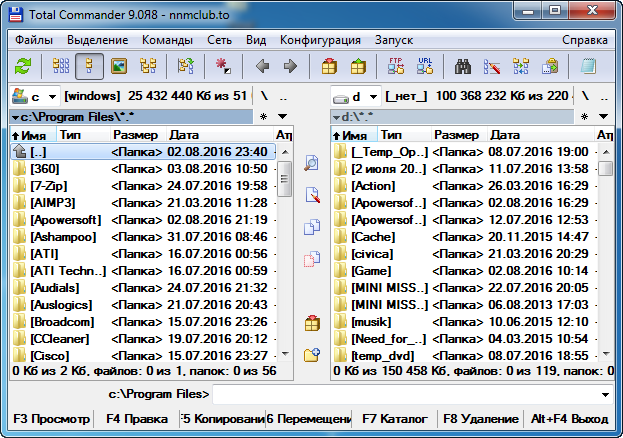623x438 pixels.
Task: Click new folder icon in middle bar
Action: pos(311,354)
